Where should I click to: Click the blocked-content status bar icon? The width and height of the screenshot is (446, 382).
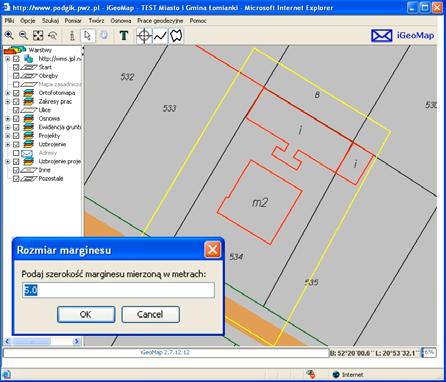point(310,374)
